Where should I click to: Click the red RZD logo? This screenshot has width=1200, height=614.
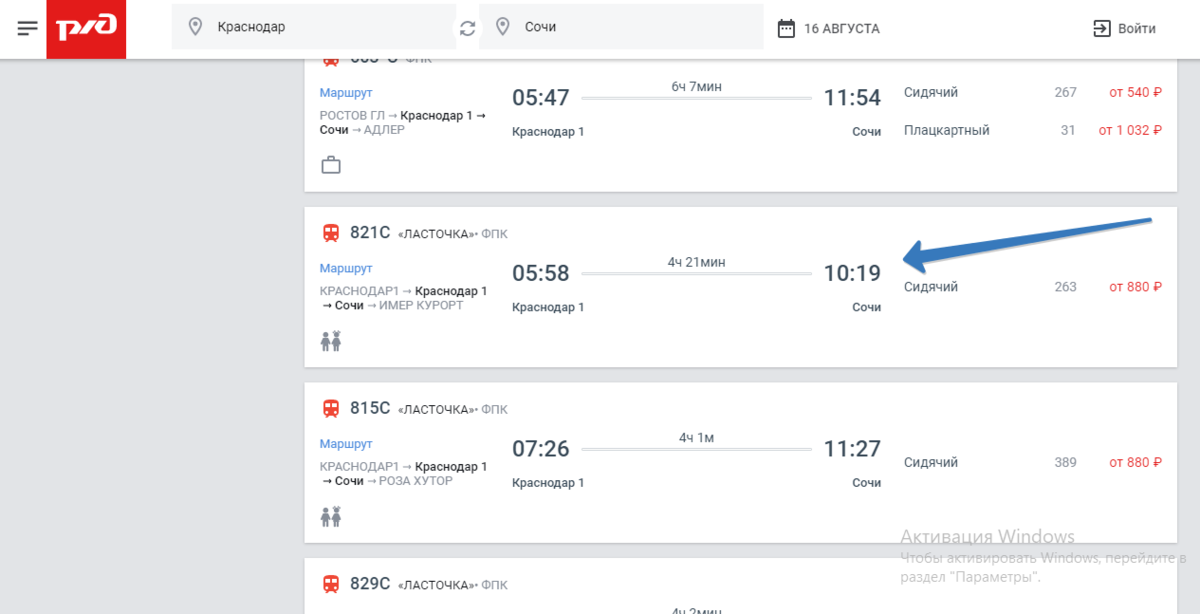(86, 29)
